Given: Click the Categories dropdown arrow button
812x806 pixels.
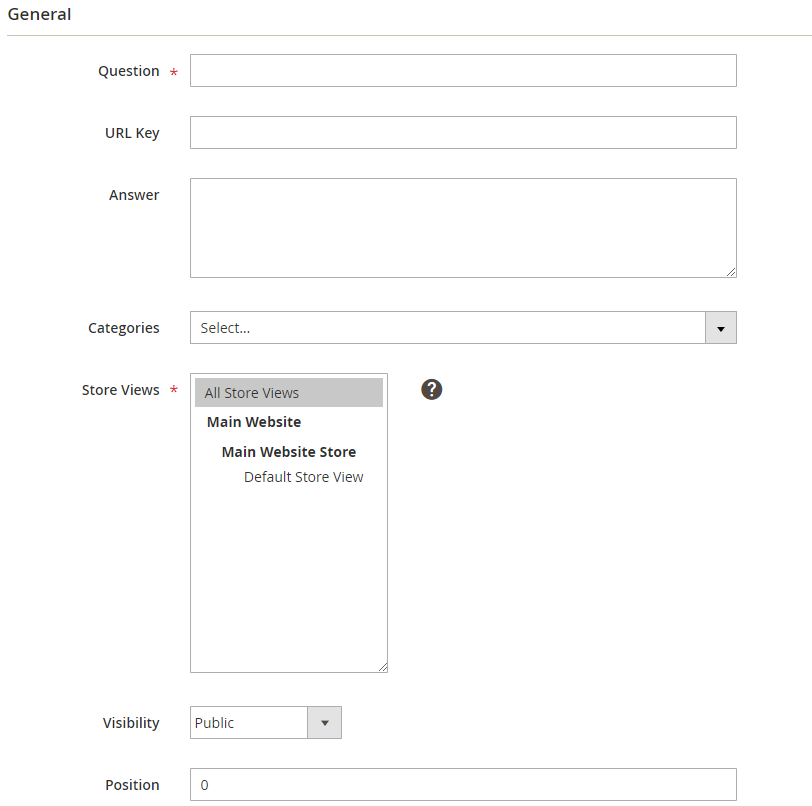Looking at the screenshot, I should [x=720, y=328].
